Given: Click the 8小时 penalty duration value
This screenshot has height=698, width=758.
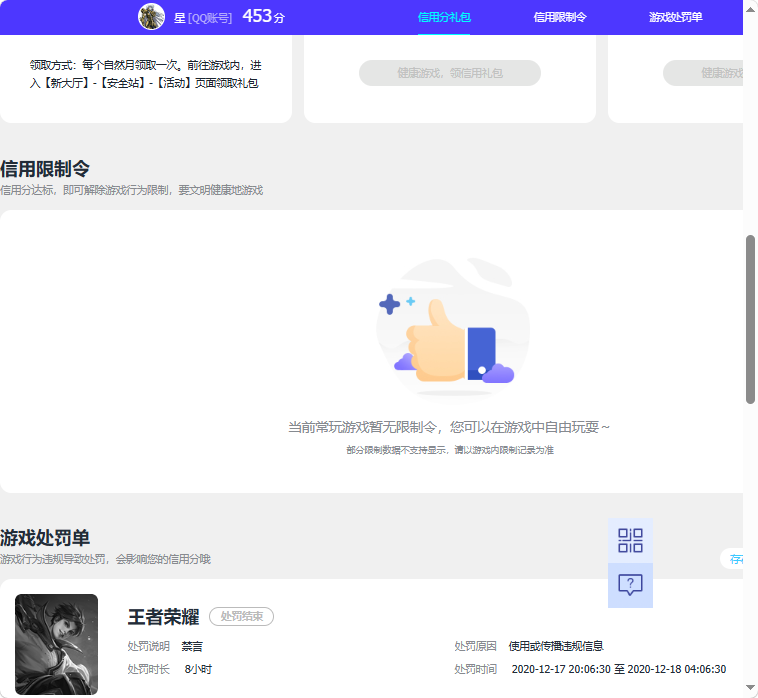Looking at the screenshot, I should (x=198, y=669).
